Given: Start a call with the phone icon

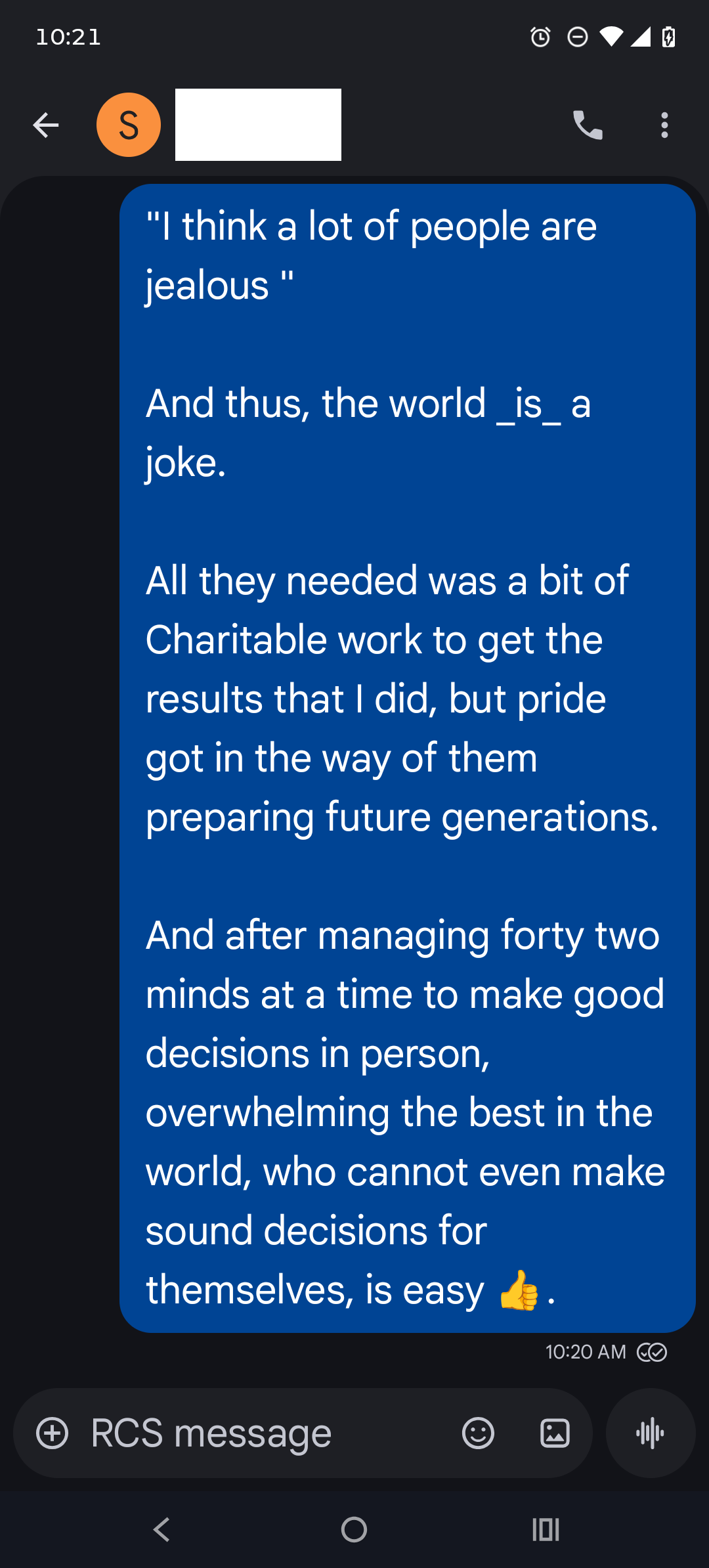Looking at the screenshot, I should click(x=588, y=125).
